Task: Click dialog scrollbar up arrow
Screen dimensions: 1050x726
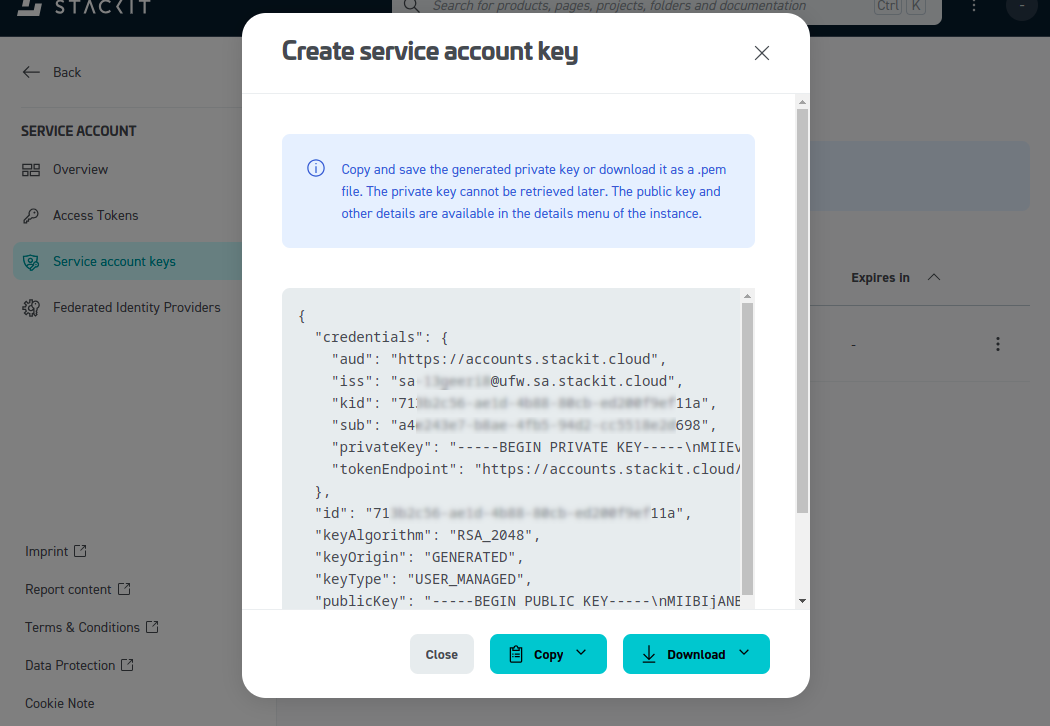Action: [802, 102]
